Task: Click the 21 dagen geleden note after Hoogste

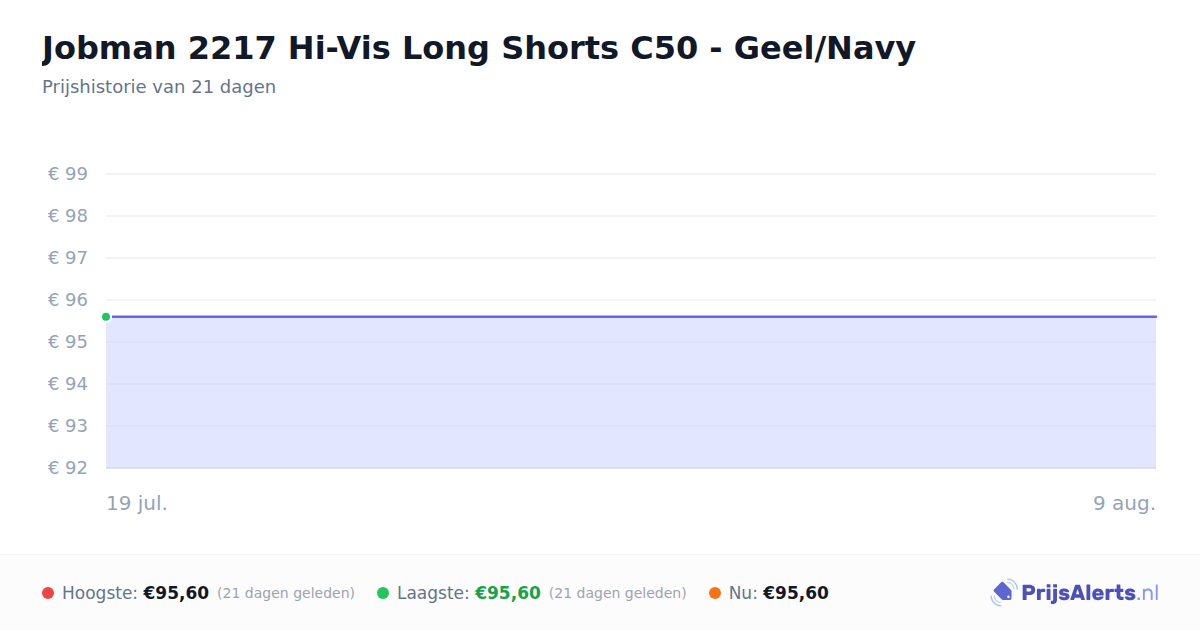Action: click(x=286, y=593)
